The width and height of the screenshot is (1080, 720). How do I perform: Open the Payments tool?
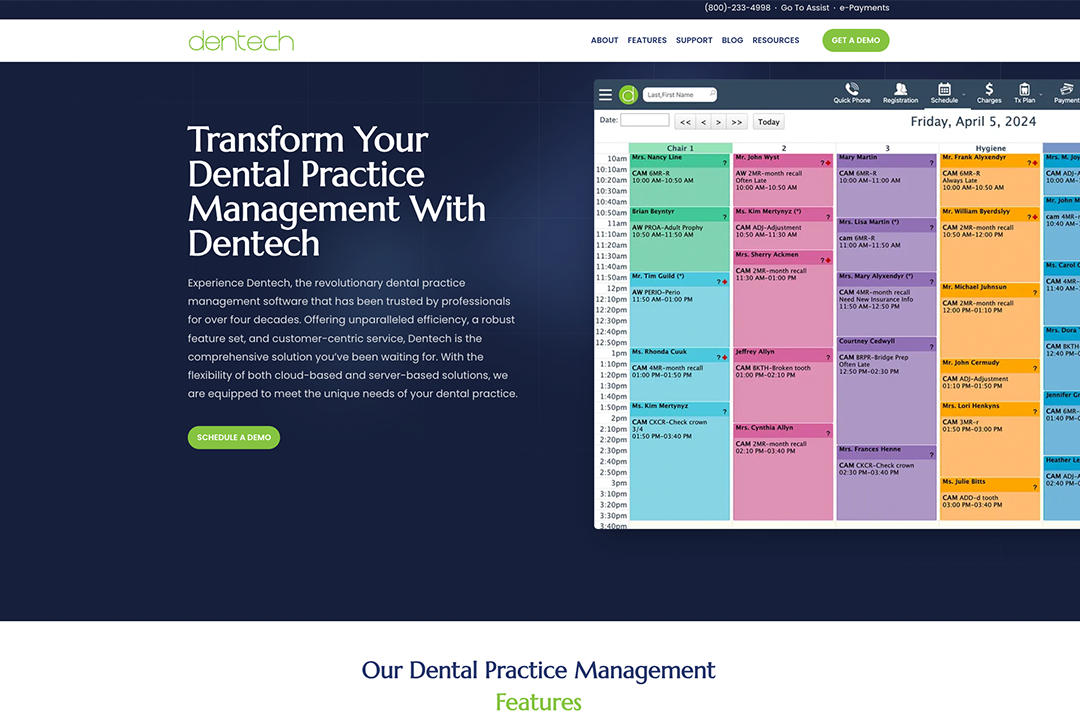point(1066,93)
